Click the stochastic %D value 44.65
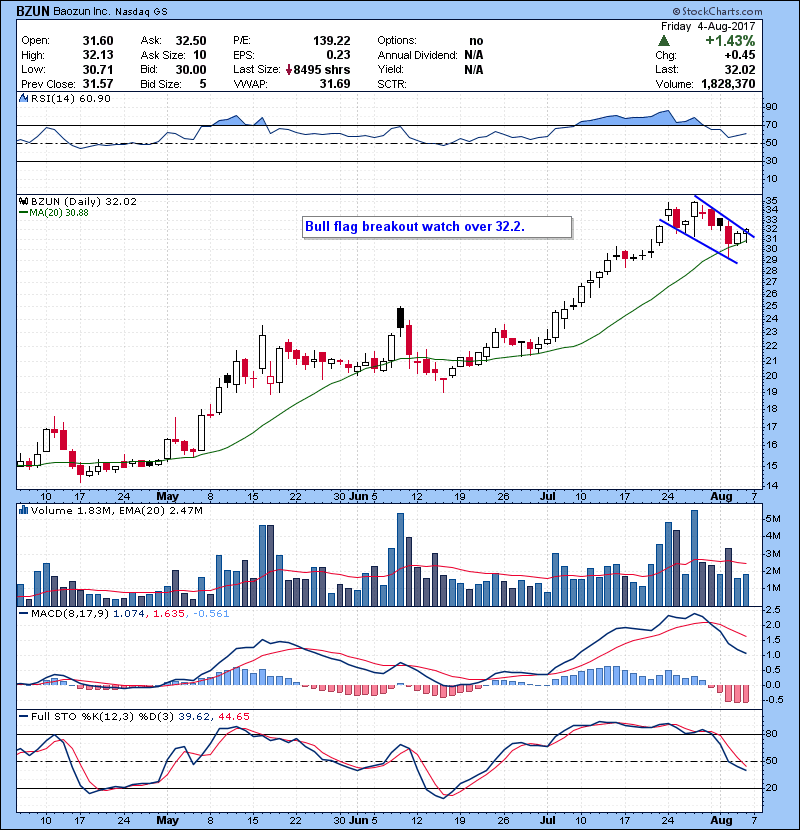The image size is (800, 830). click(234, 717)
